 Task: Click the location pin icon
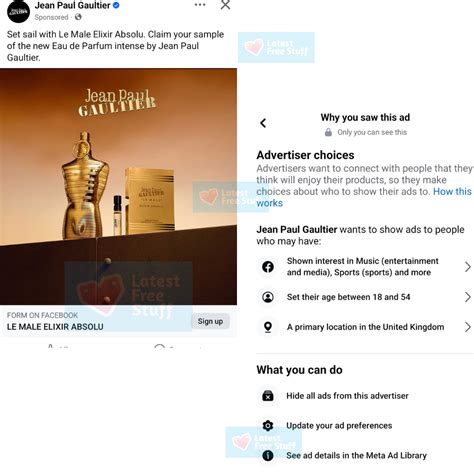coord(268,327)
